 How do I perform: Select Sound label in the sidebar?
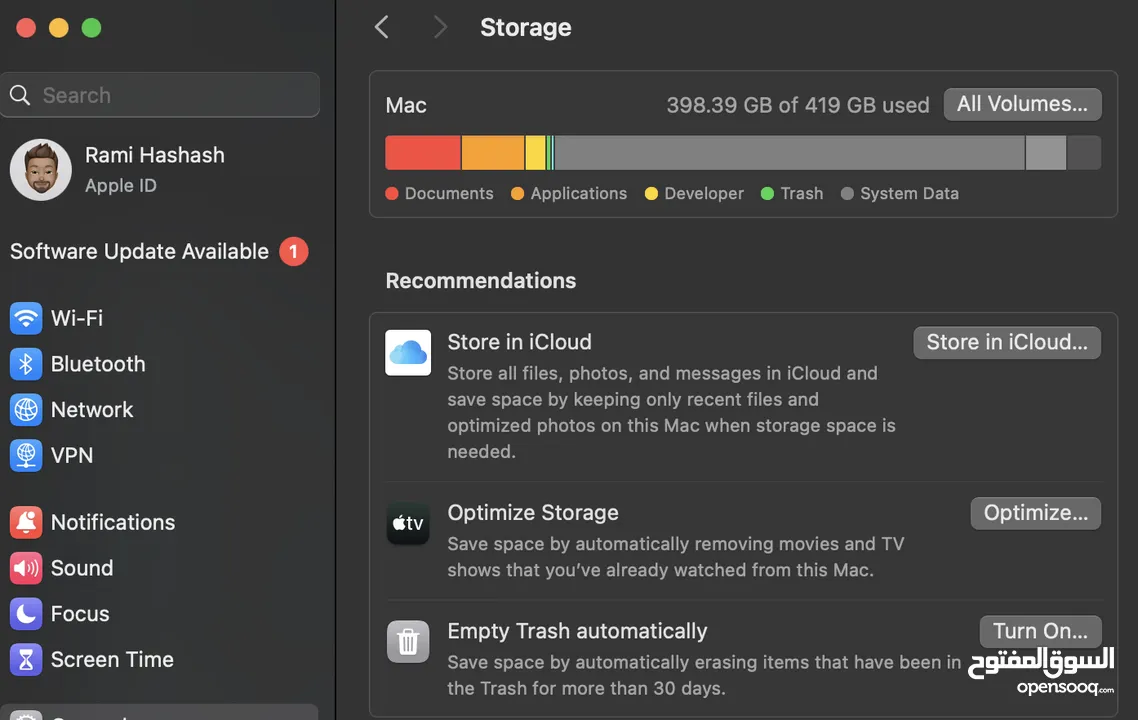click(82, 568)
